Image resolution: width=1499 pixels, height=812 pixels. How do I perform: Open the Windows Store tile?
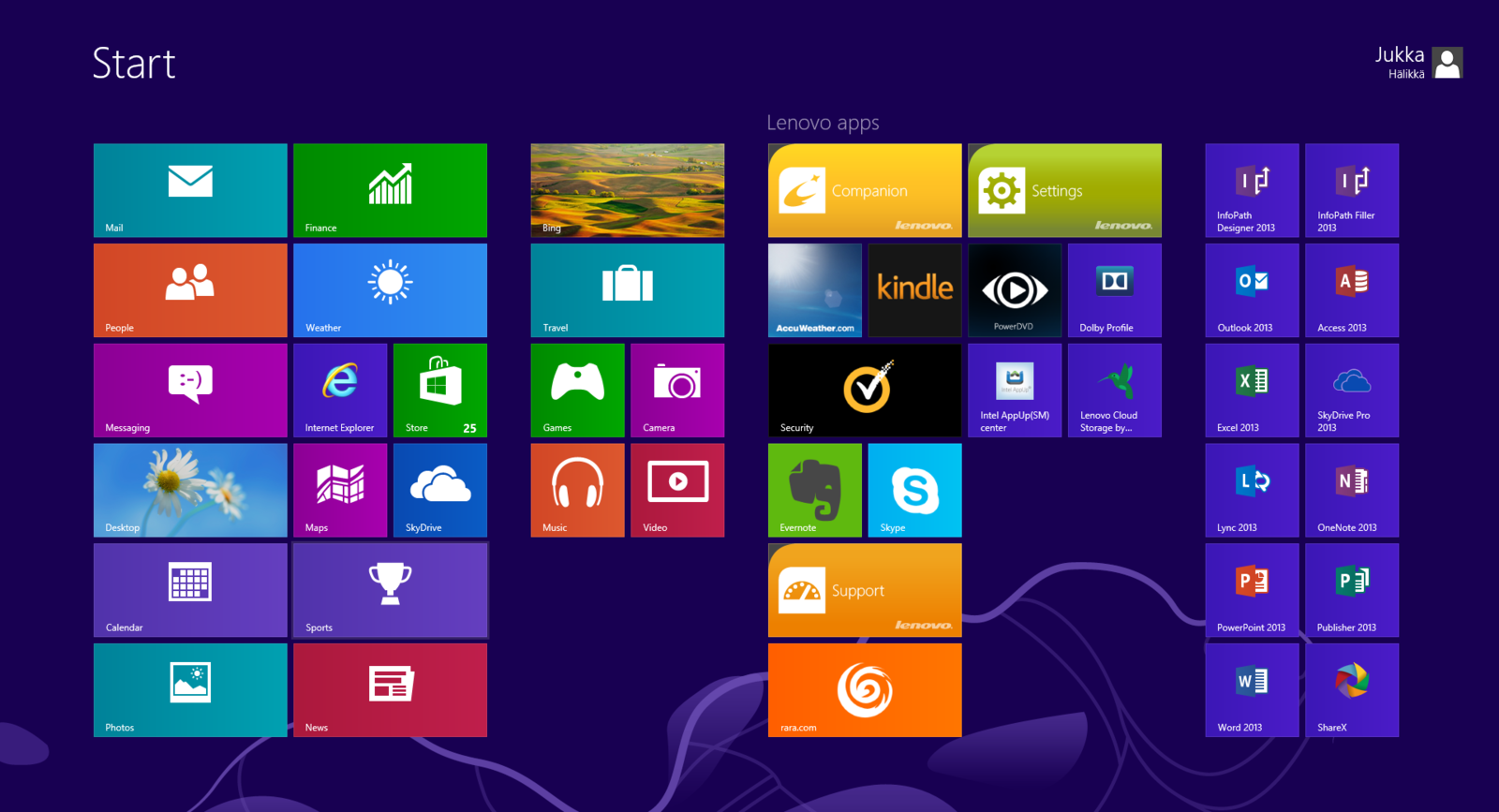(x=440, y=391)
